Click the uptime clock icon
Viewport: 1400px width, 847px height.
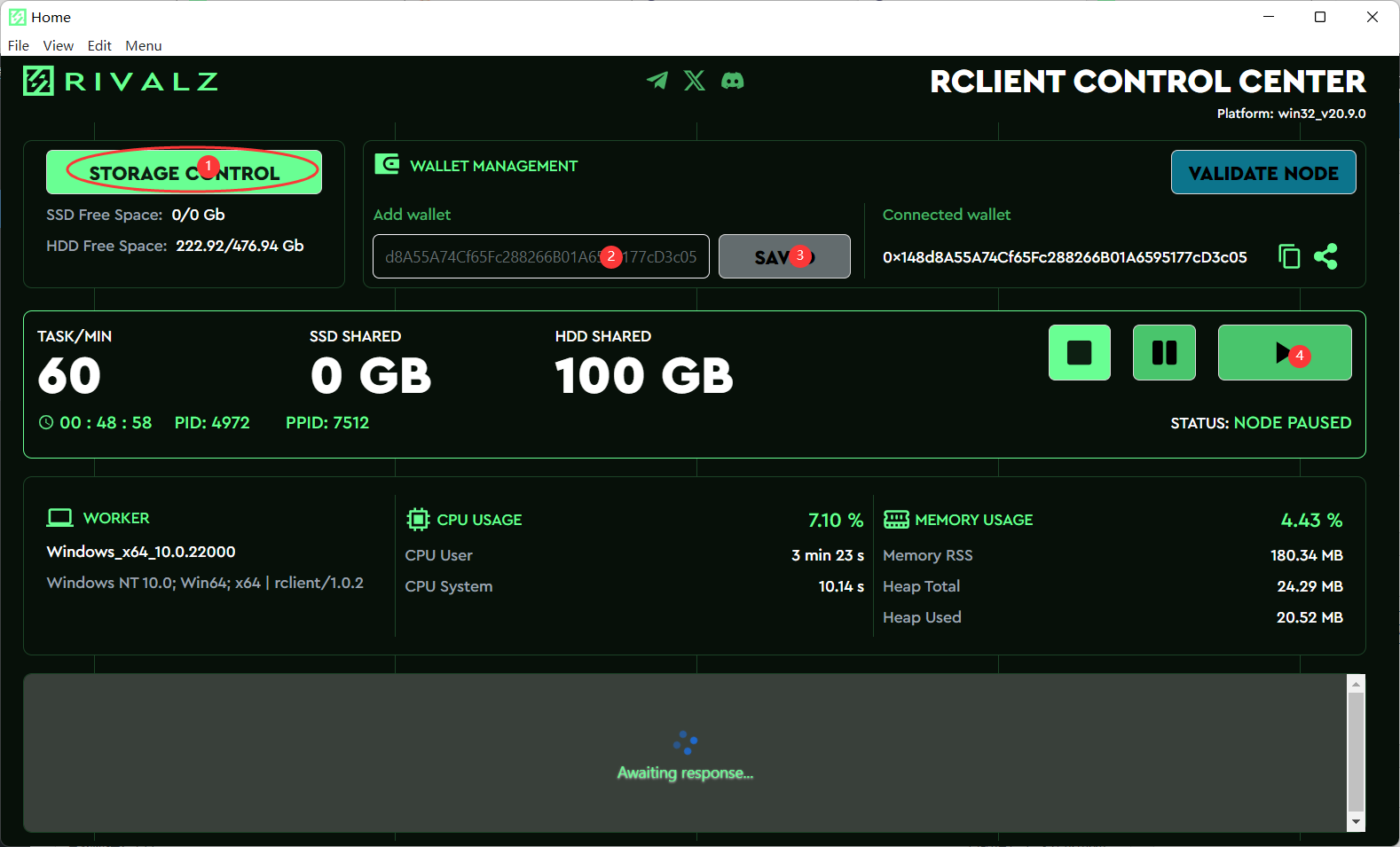point(46,422)
